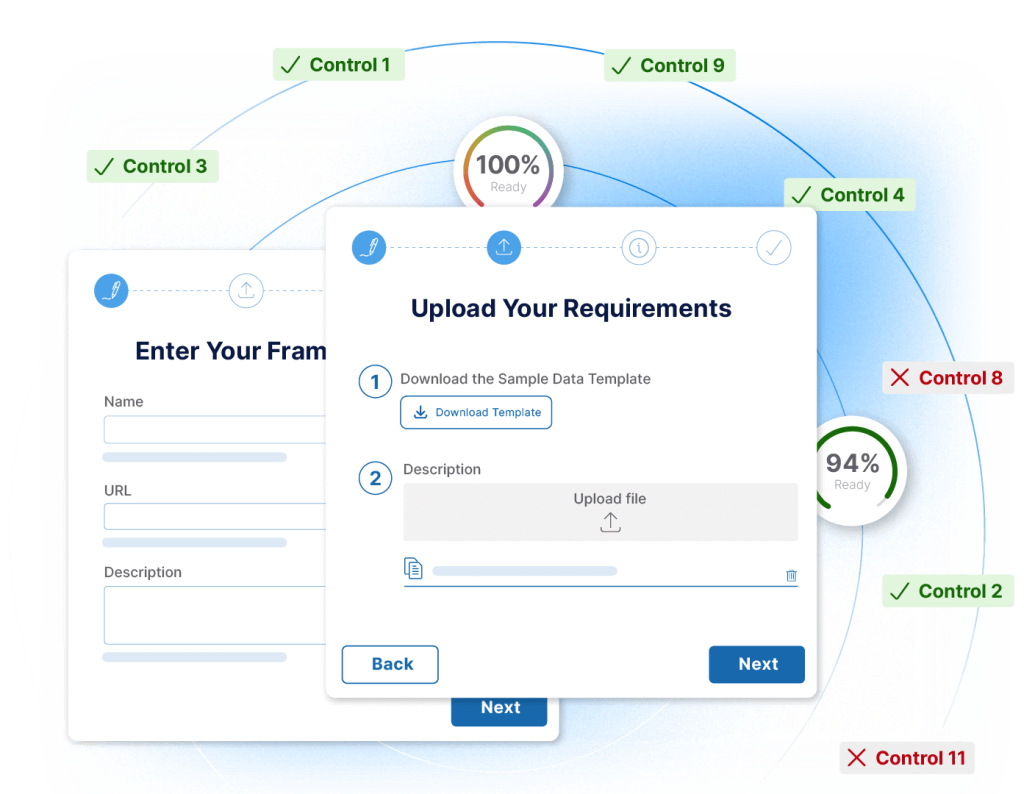
Task: Click the pen step icon in Enter Your Framework card
Action: [111, 291]
